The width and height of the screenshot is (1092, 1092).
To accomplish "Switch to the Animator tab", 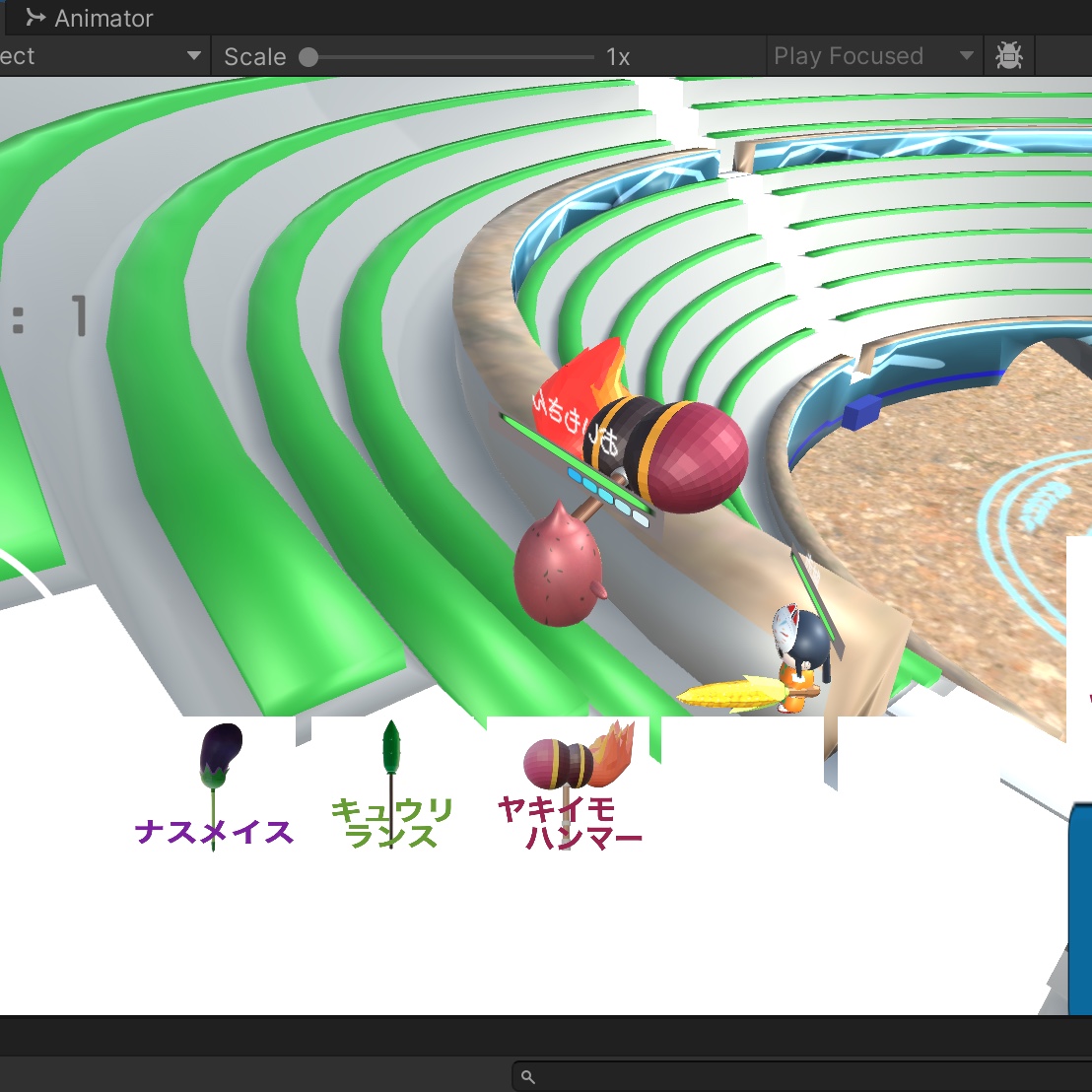I will (102, 19).
